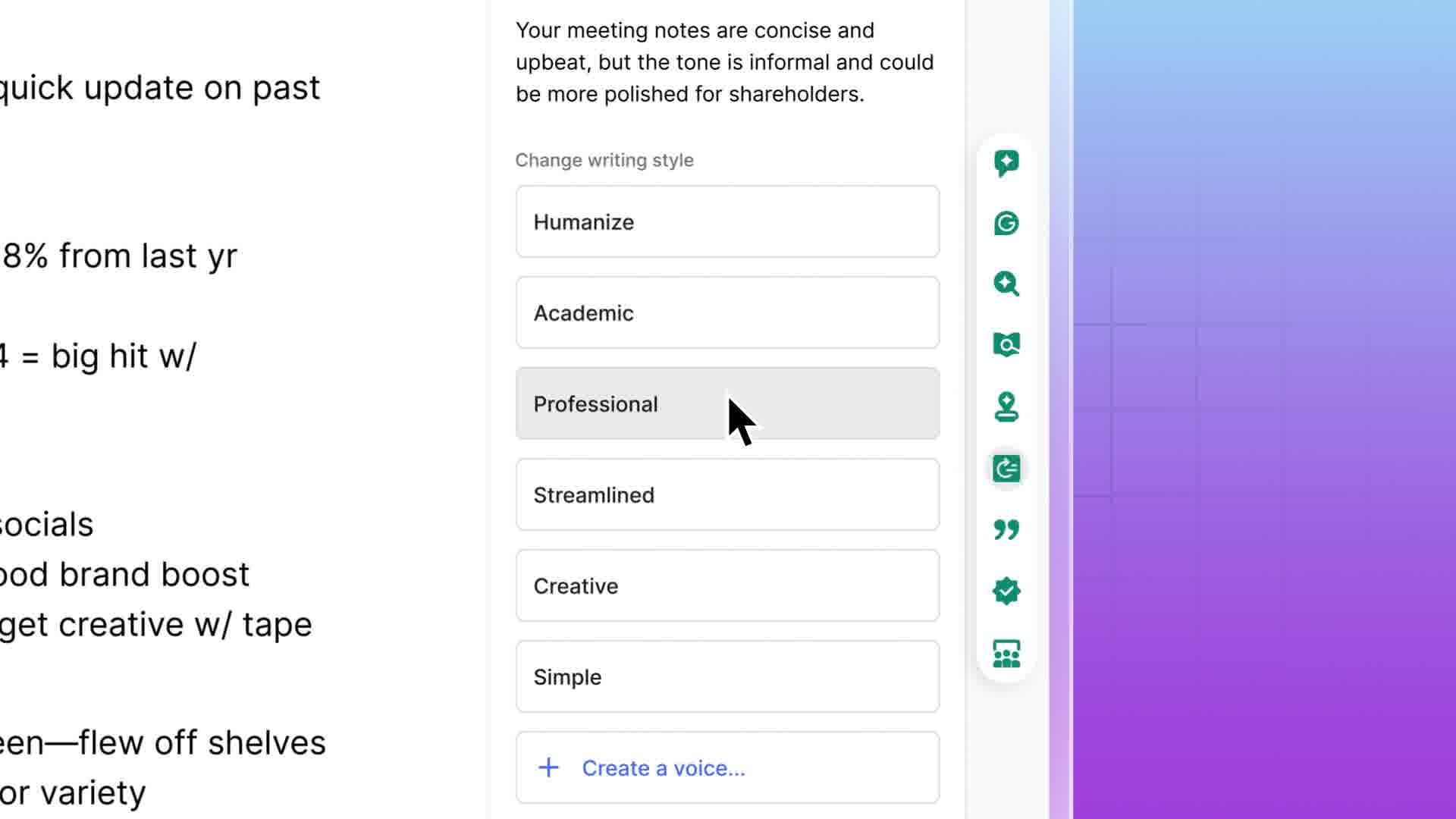Choose the Humanize writing style
This screenshot has width=1456, height=819.
[x=727, y=222]
